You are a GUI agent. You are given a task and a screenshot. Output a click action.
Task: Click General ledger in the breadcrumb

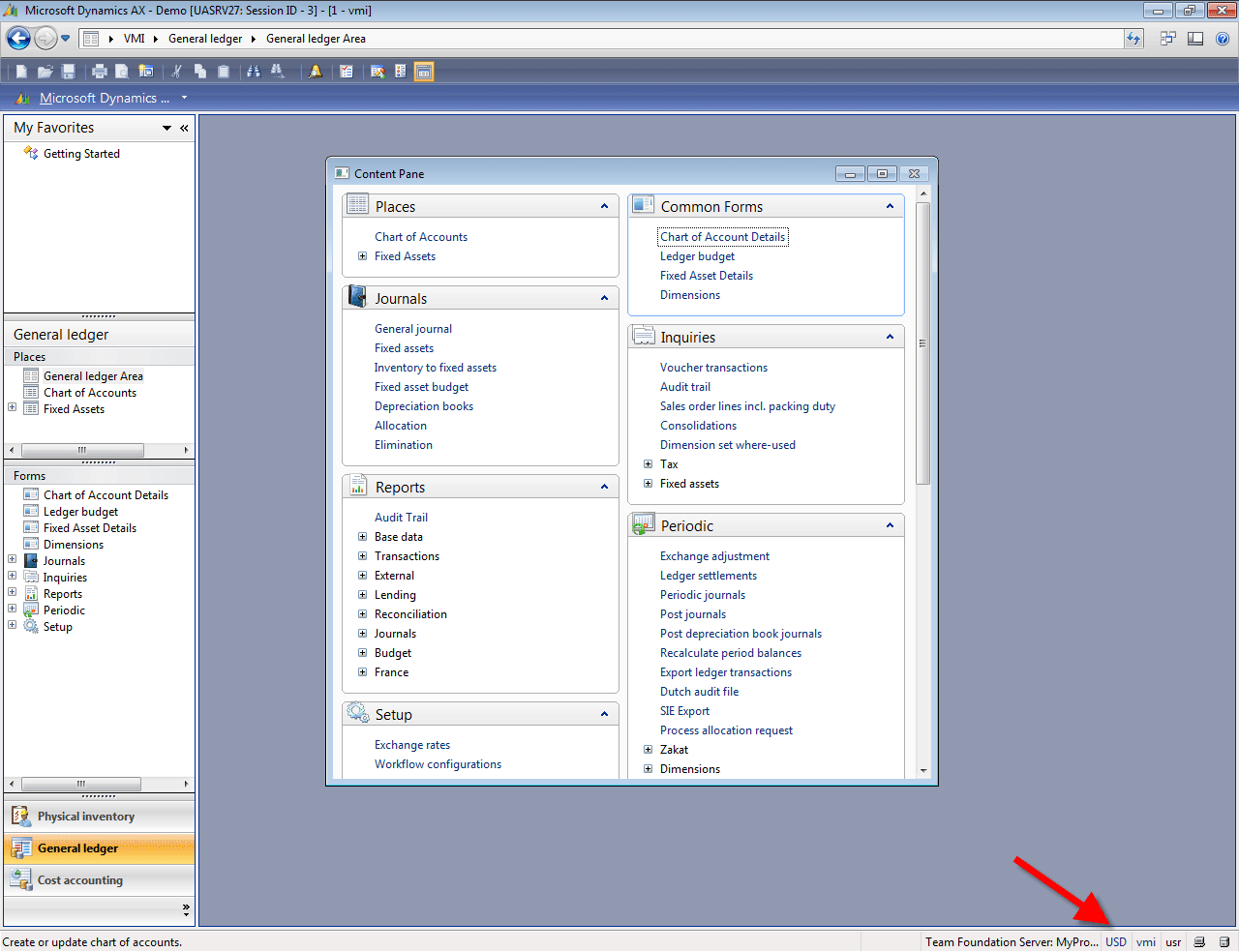coord(205,39)
